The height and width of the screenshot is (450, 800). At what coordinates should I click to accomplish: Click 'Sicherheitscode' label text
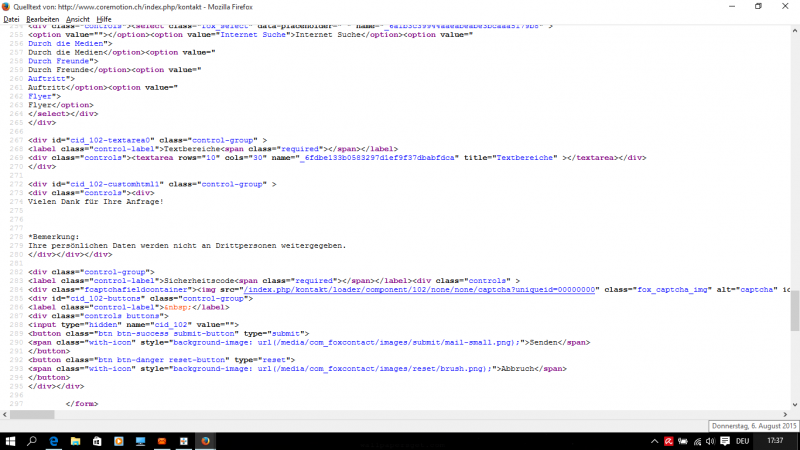[199, 281]
